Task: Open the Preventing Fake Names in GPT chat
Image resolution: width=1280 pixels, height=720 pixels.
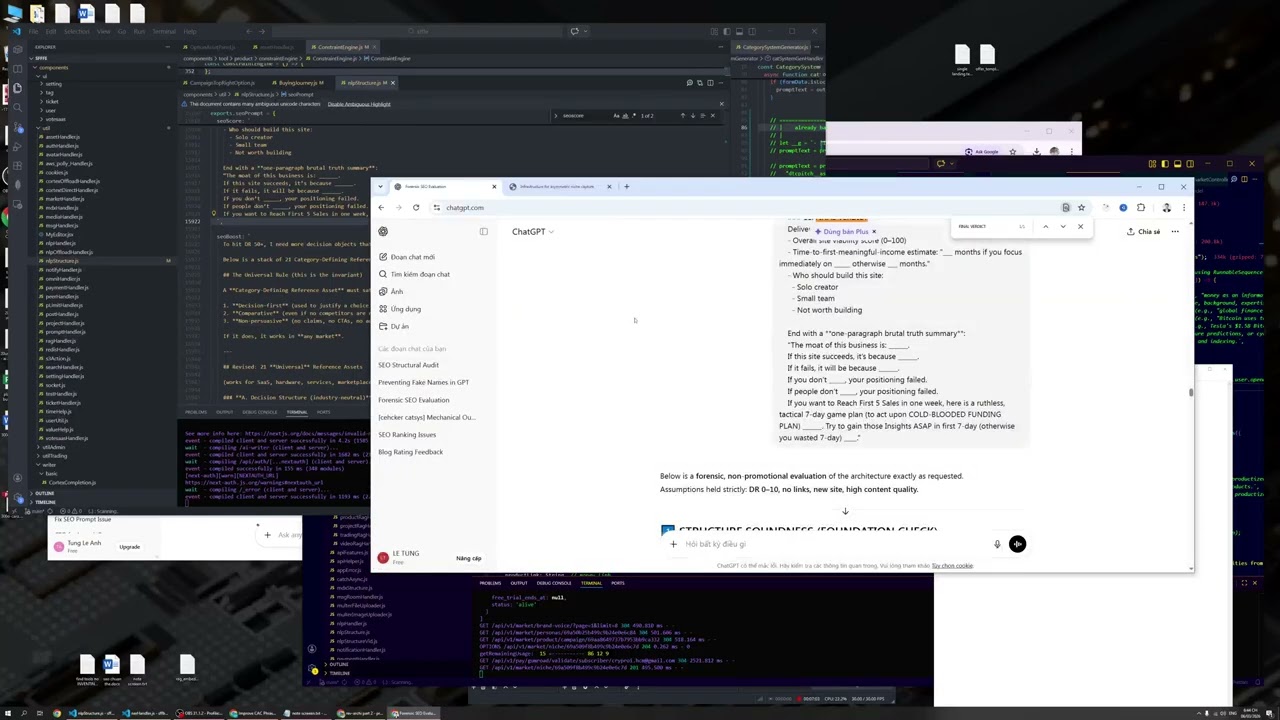Action: pyautogui.click(x=423, y=382)
